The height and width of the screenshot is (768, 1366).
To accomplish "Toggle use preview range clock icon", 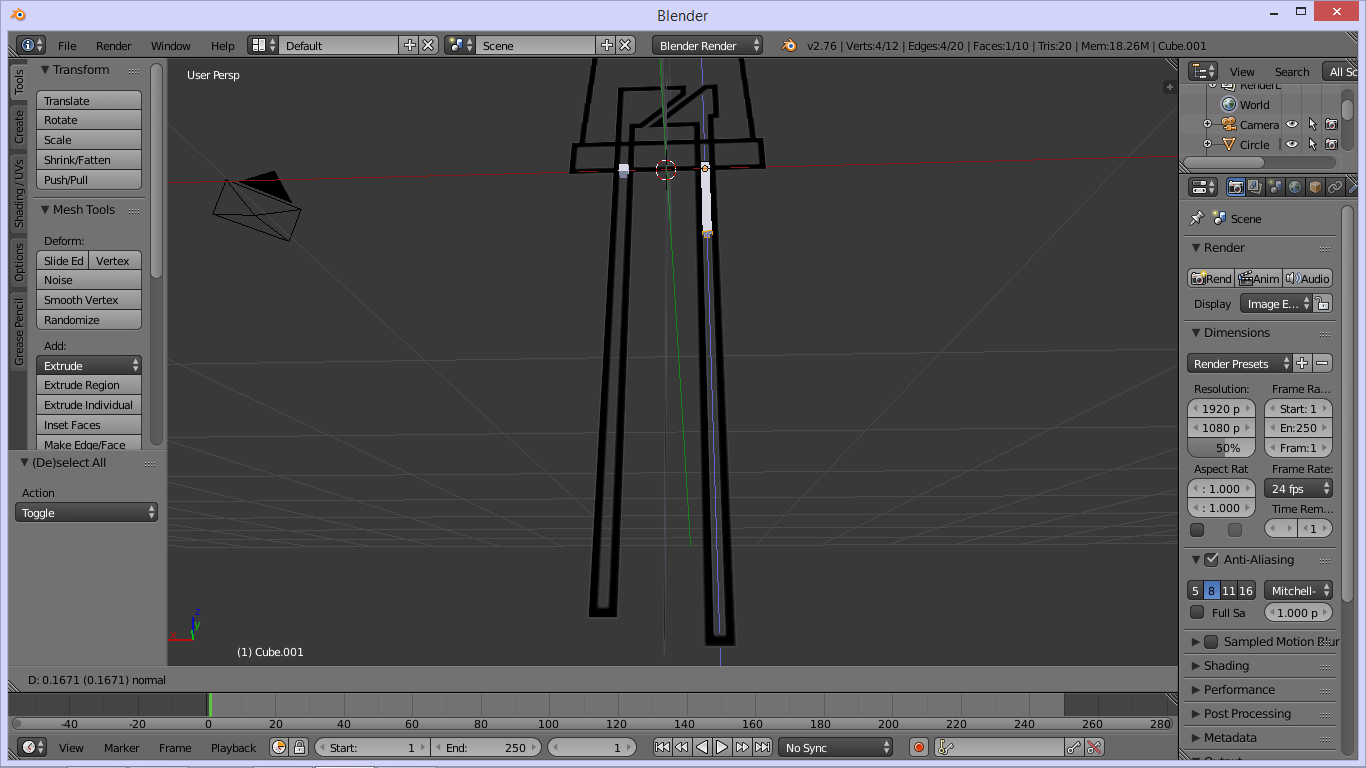I will [x=279, y=747].
